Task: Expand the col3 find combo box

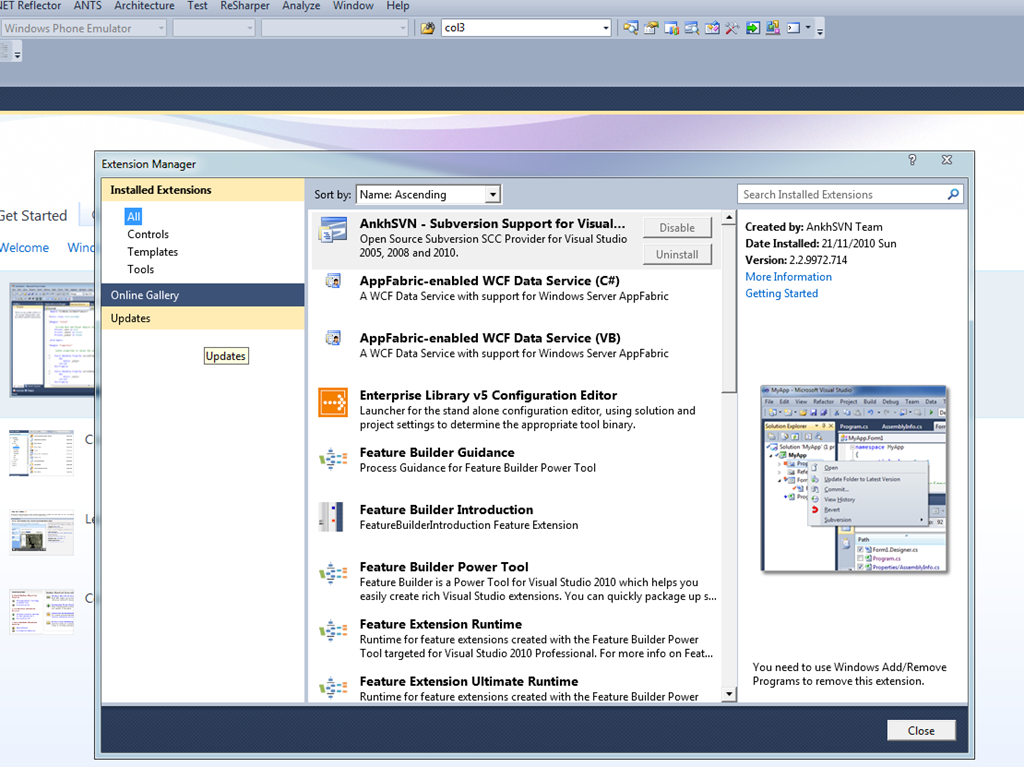Action: point(606,28)
